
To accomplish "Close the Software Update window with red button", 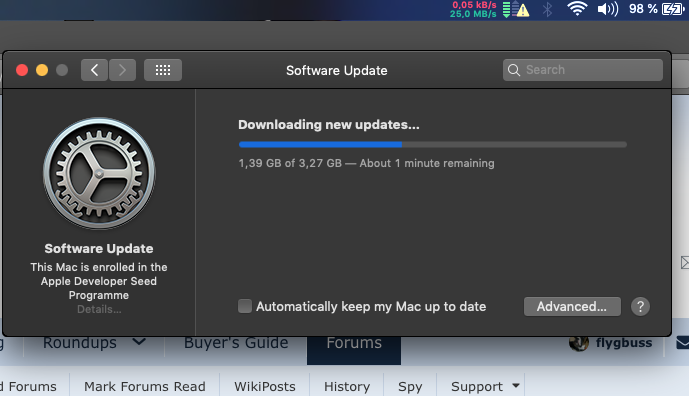I will pyautogui.click(x=22, y=70).
